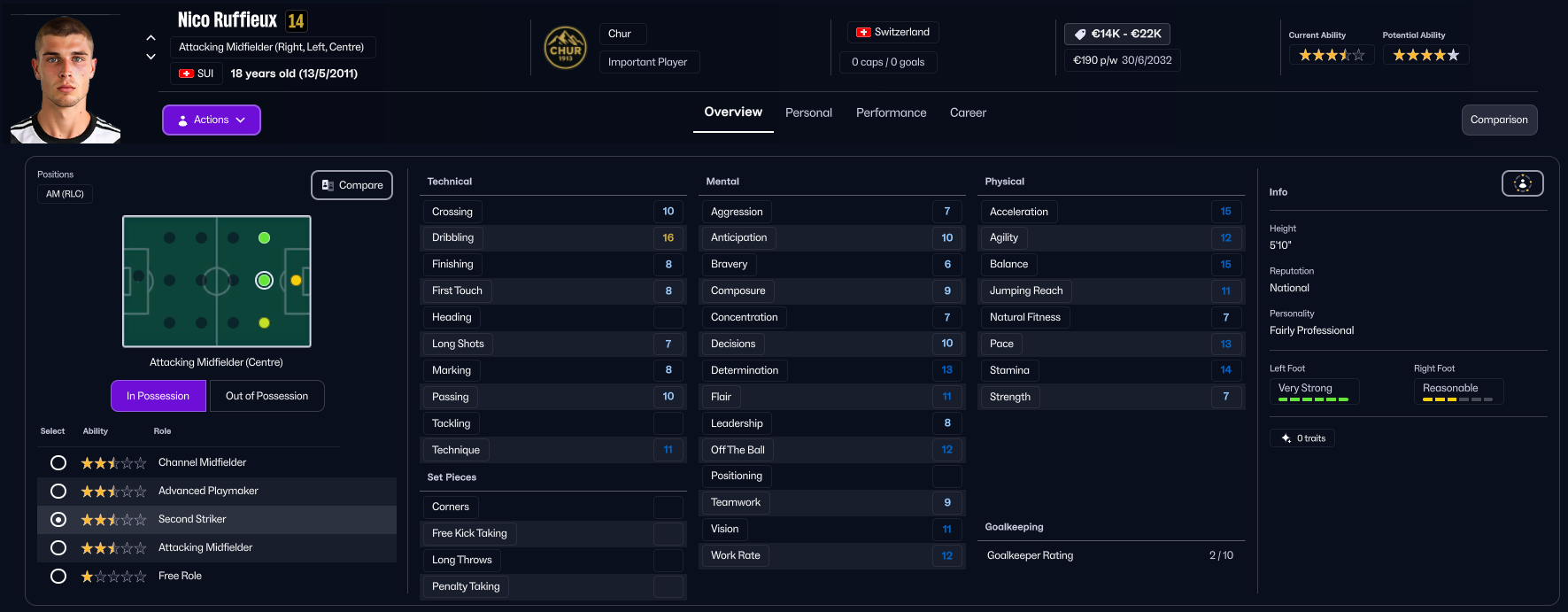Click the Chur club badge icon
The height and width of the screenshot is (612, 1568).
(565, 48)
